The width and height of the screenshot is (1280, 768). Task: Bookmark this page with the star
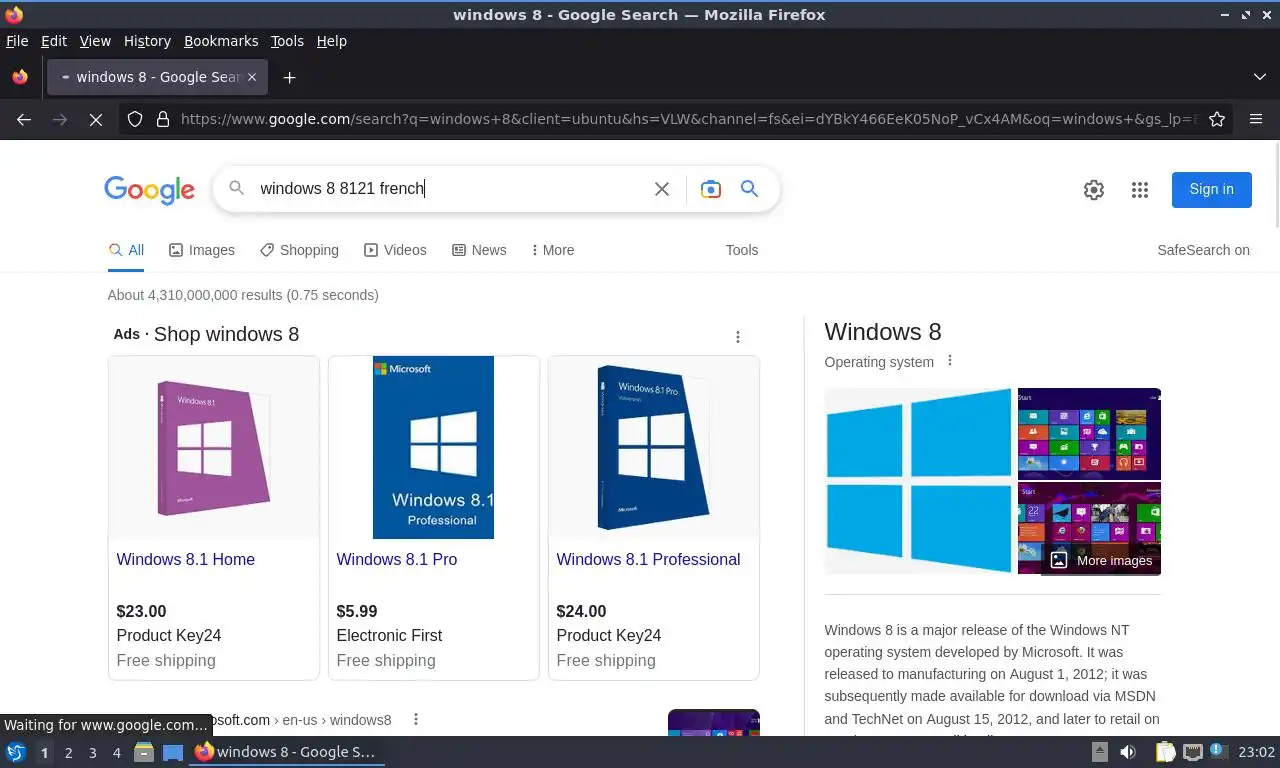pos(1217,119)
